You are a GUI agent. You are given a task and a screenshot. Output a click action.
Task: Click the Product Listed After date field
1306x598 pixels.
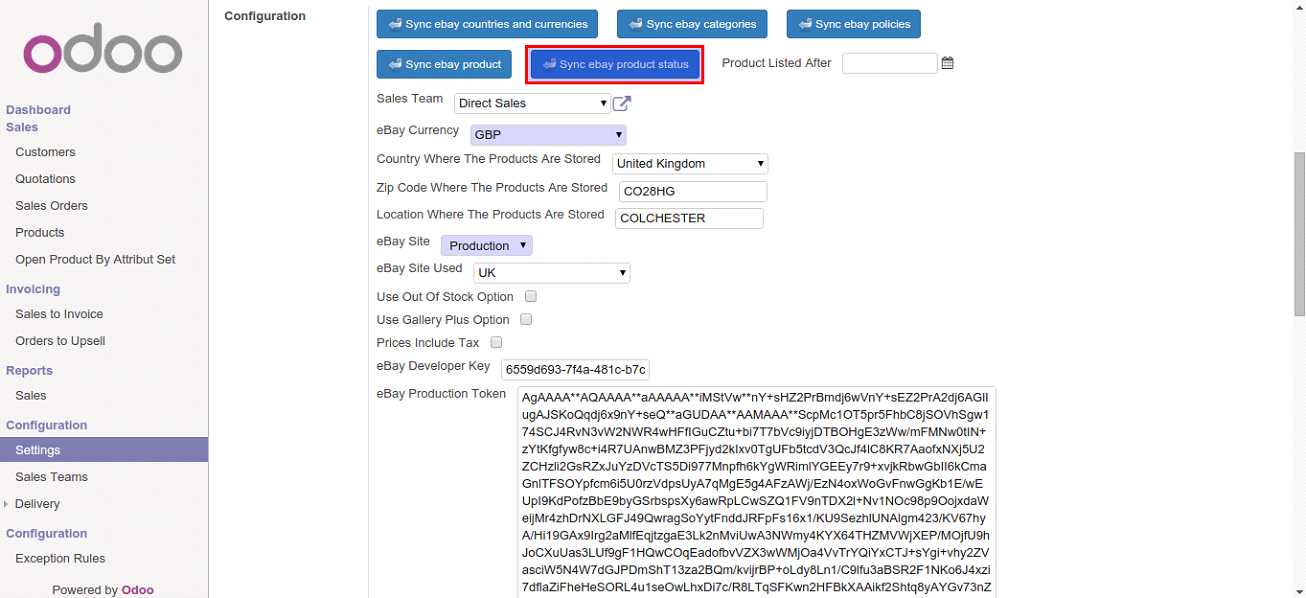889,63
